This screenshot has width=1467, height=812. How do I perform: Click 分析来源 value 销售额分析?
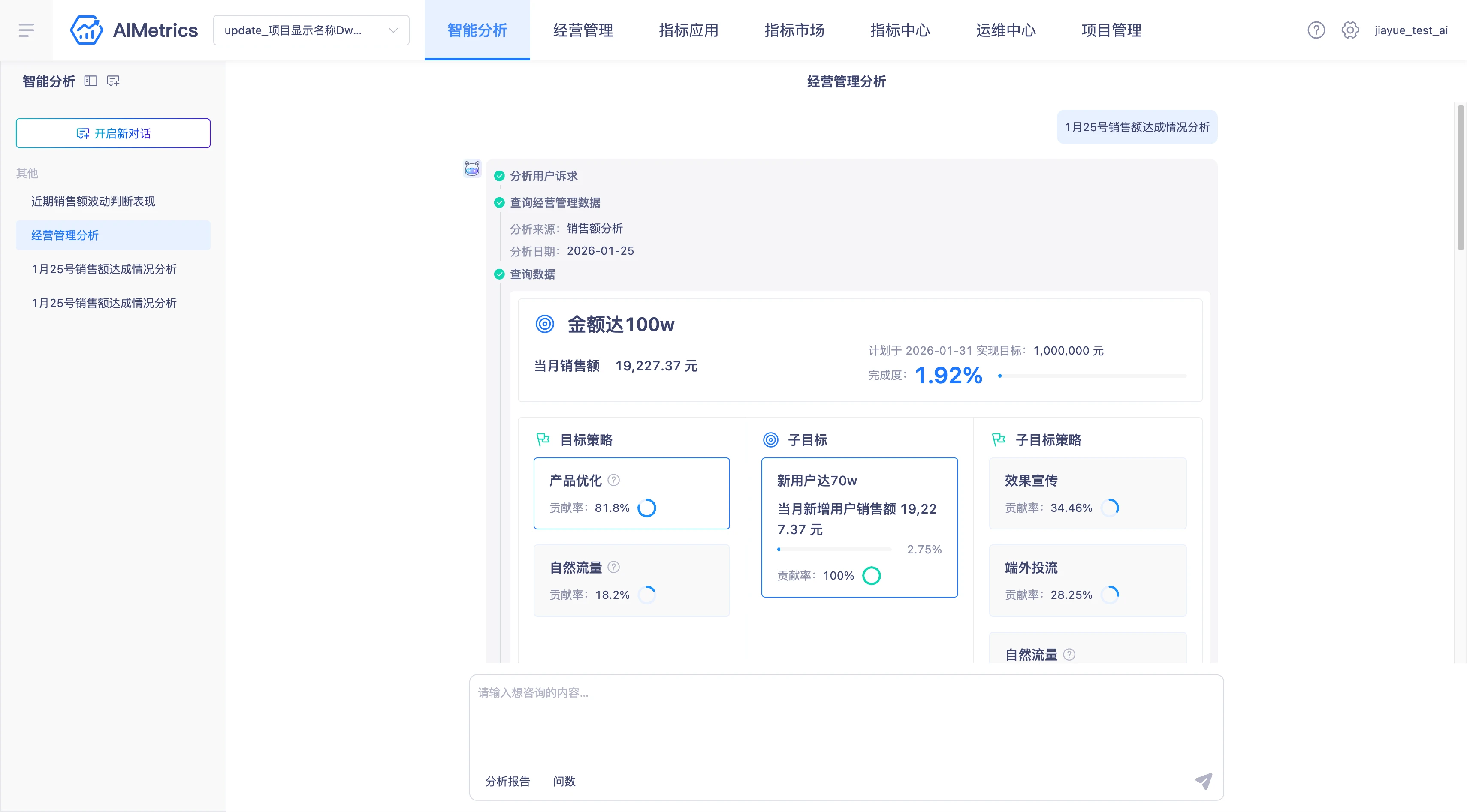[x=595, y=228]
